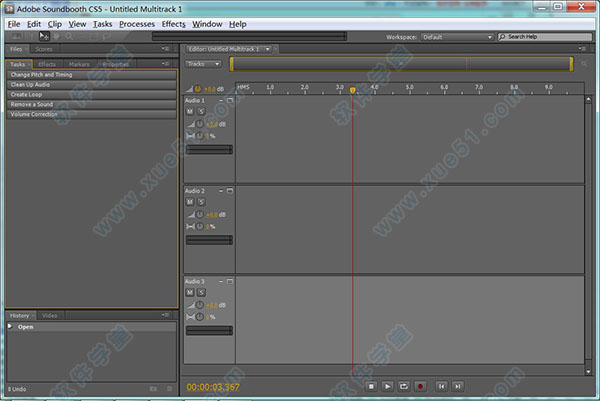Viewport: 600px width, 401px height.
Task: Click the timeline overview zoom bar
Action: point(401,64)
